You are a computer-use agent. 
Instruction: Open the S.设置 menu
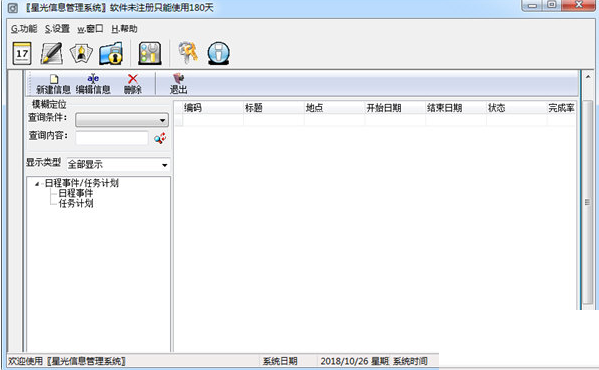click(57, 29)
